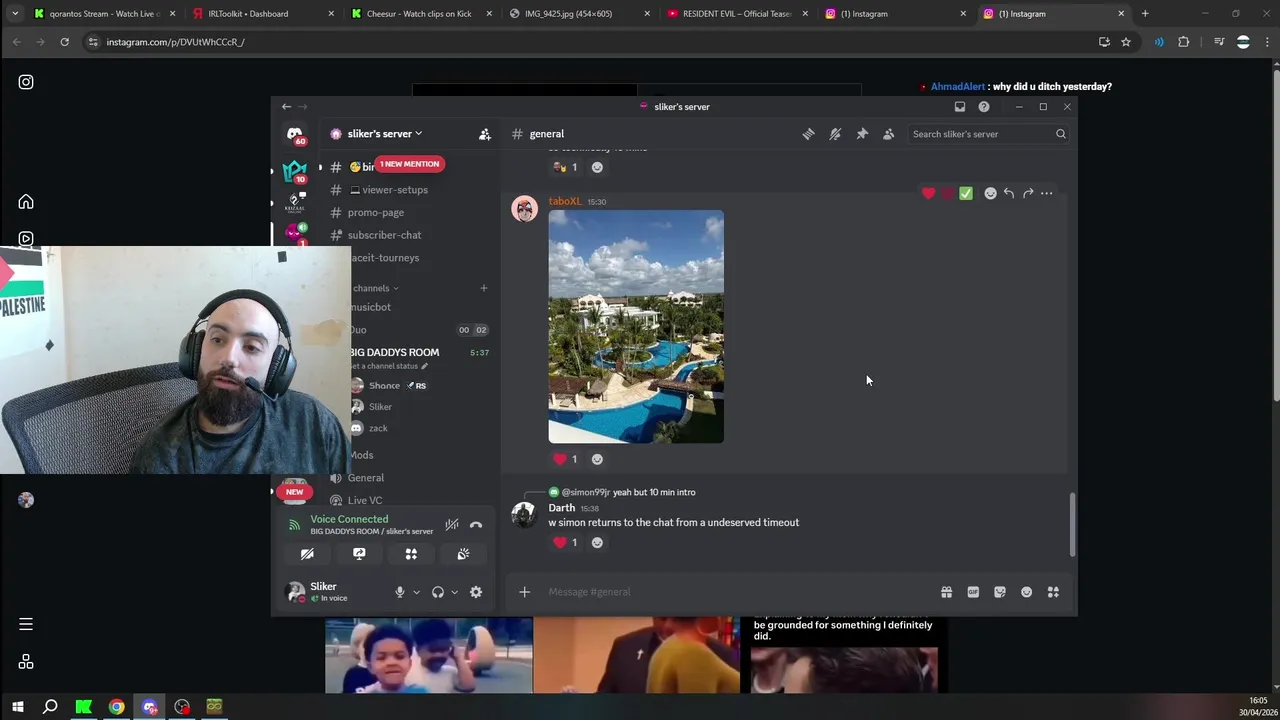Click the Discord chat scrollbar thumb
Screen dimensions: 1280x720
pyautogui.click(x=1072, y=524)
